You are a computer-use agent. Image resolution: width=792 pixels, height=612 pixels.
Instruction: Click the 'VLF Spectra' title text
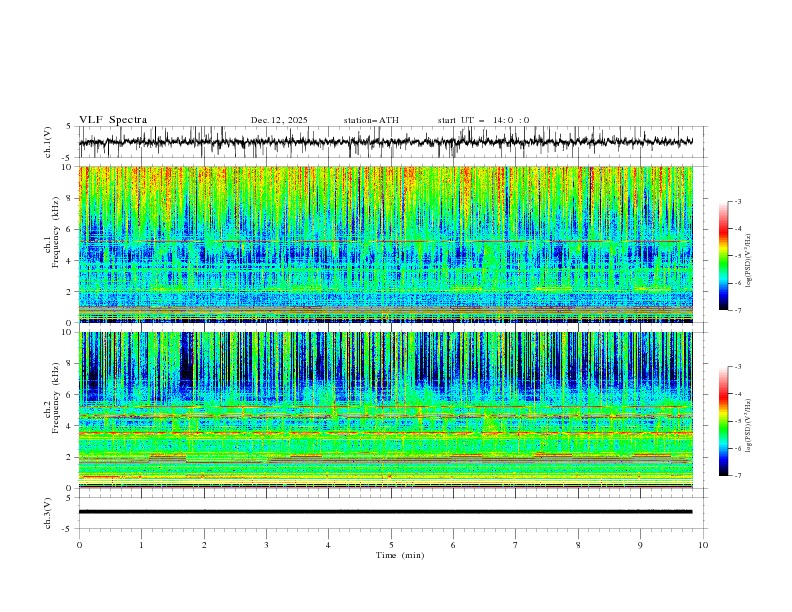pyautogui.click(x=113, y=120)
